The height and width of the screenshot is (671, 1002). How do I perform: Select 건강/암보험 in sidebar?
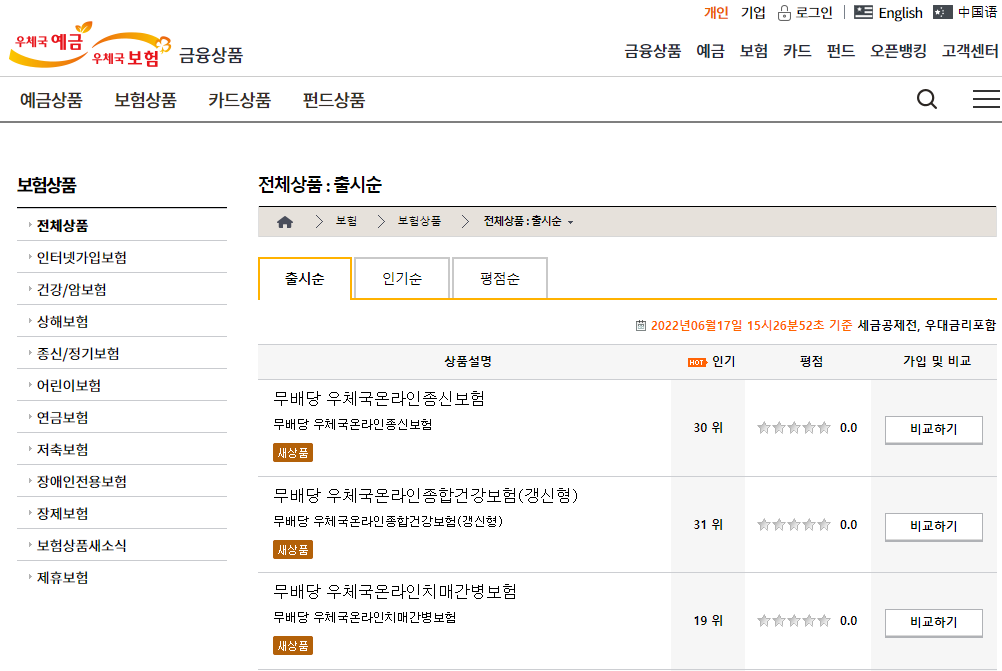tap(71, 289)
